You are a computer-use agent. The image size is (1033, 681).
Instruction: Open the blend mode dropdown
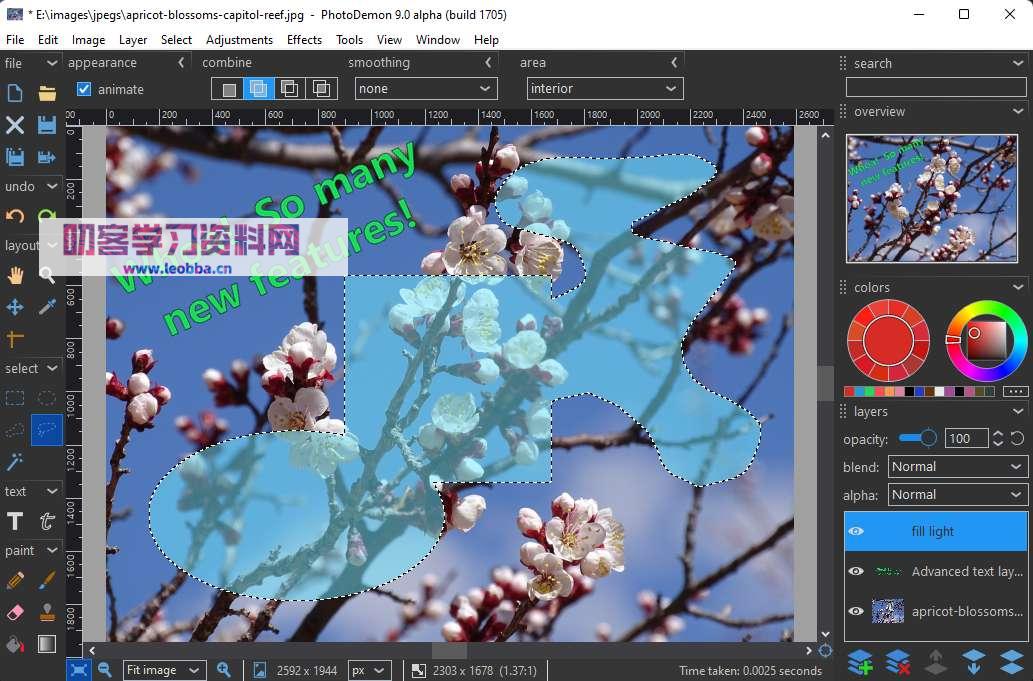coord(956,466)
